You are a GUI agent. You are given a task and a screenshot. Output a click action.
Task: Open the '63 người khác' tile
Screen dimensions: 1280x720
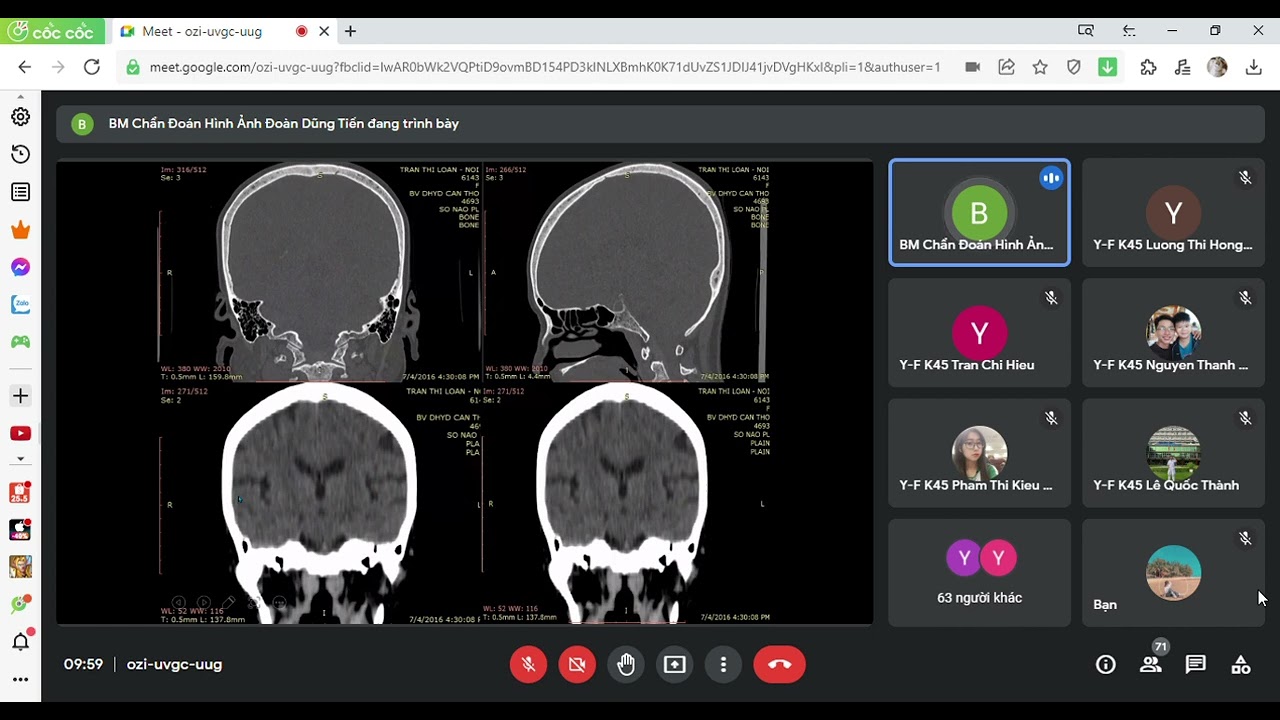pos(979,573)
